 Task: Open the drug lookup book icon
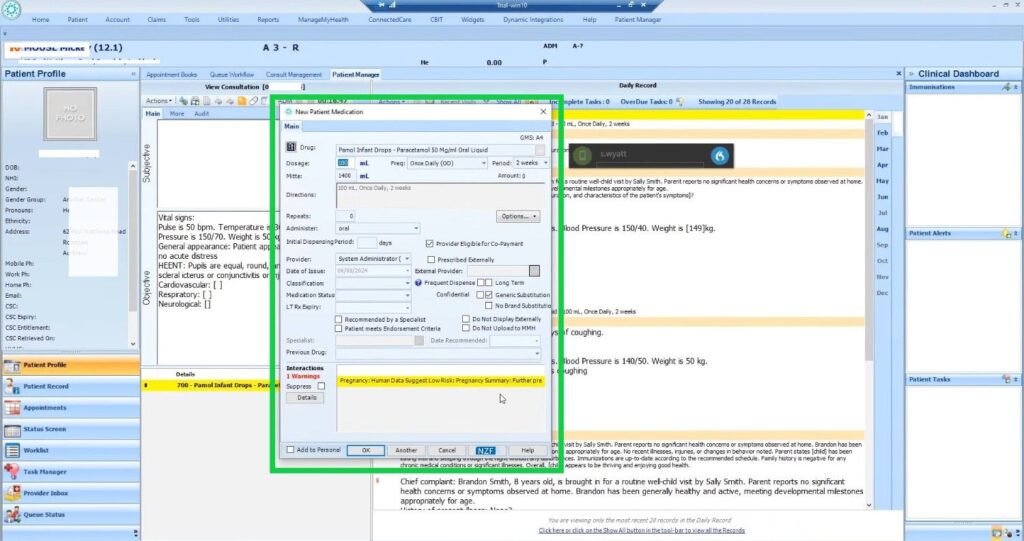[x=291, y=148]
